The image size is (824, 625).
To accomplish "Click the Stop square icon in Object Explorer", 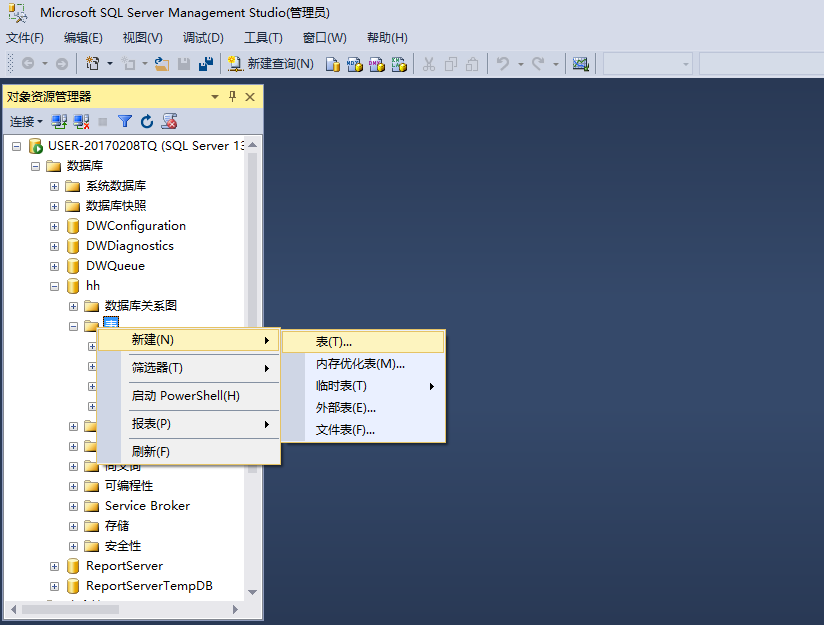I will 103,122.
